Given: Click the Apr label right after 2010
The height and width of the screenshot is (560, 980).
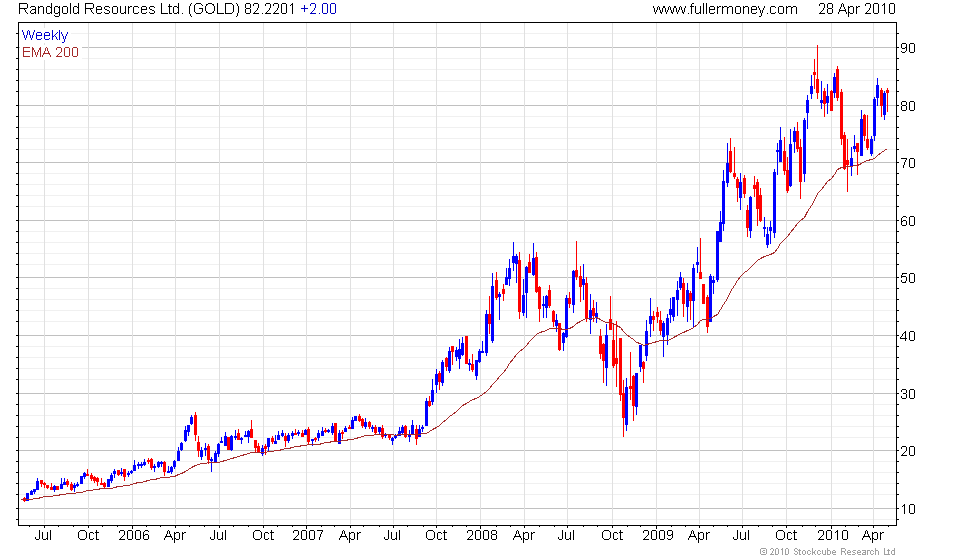Looking at the screenshot, I should pyautogui.click(x=873, y=536).
